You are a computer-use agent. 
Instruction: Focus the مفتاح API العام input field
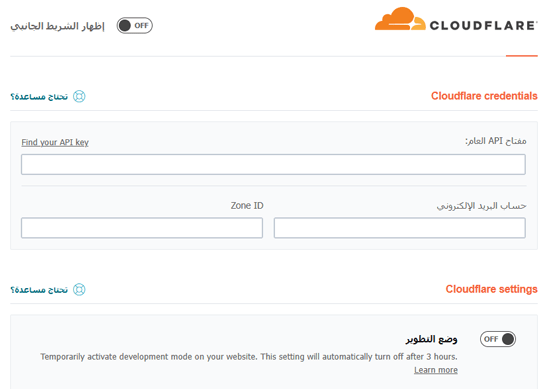click(x=273, y=165)
